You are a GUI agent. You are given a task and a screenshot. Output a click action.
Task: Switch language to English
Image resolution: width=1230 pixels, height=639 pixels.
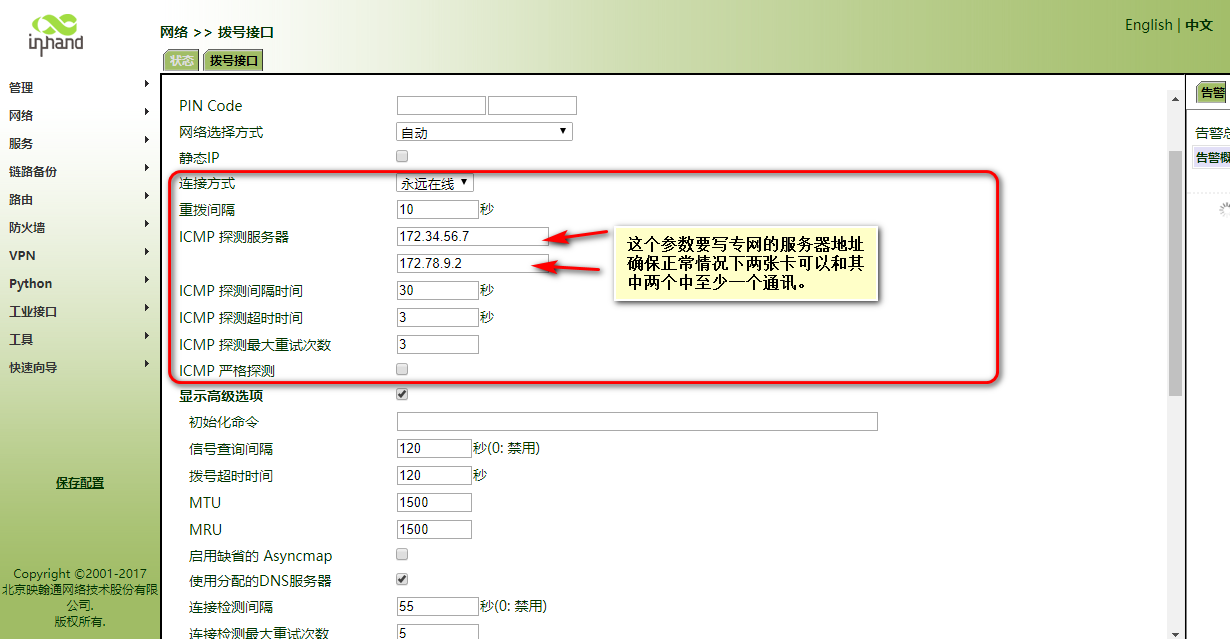tap(1148, 25)
